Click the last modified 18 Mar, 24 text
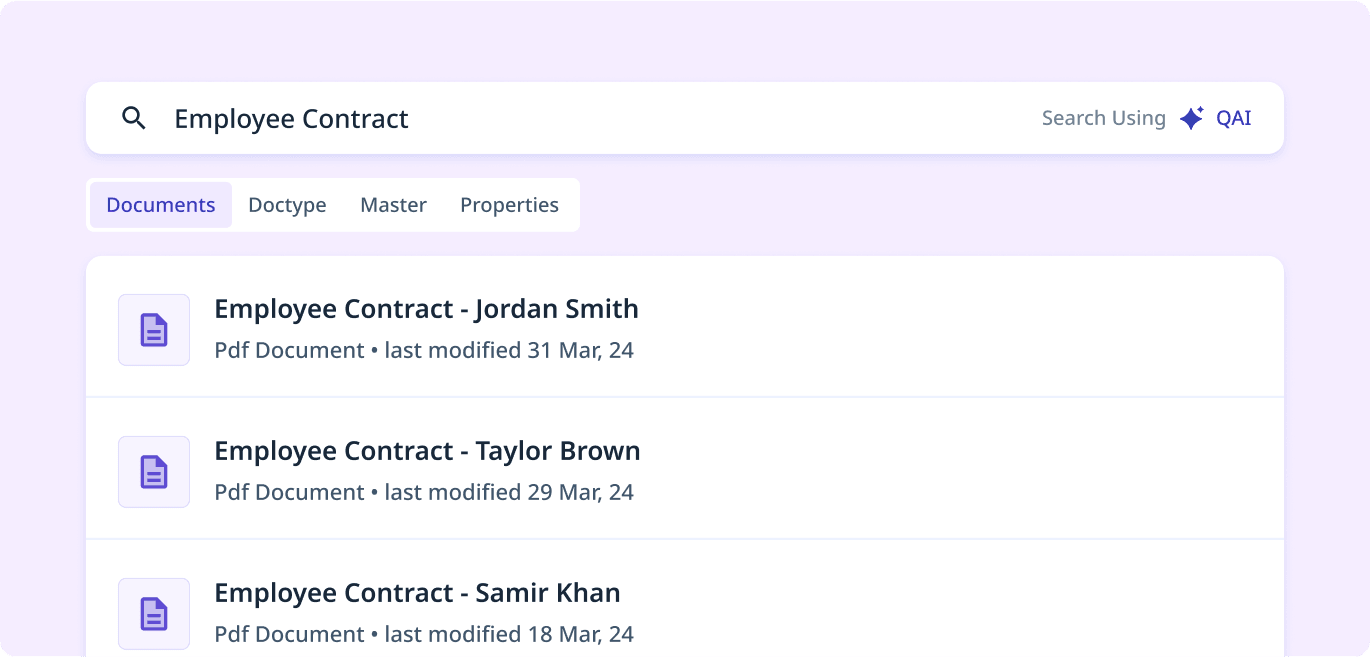The width and height of the screenshot is (1370, 657). pos(509,635)
